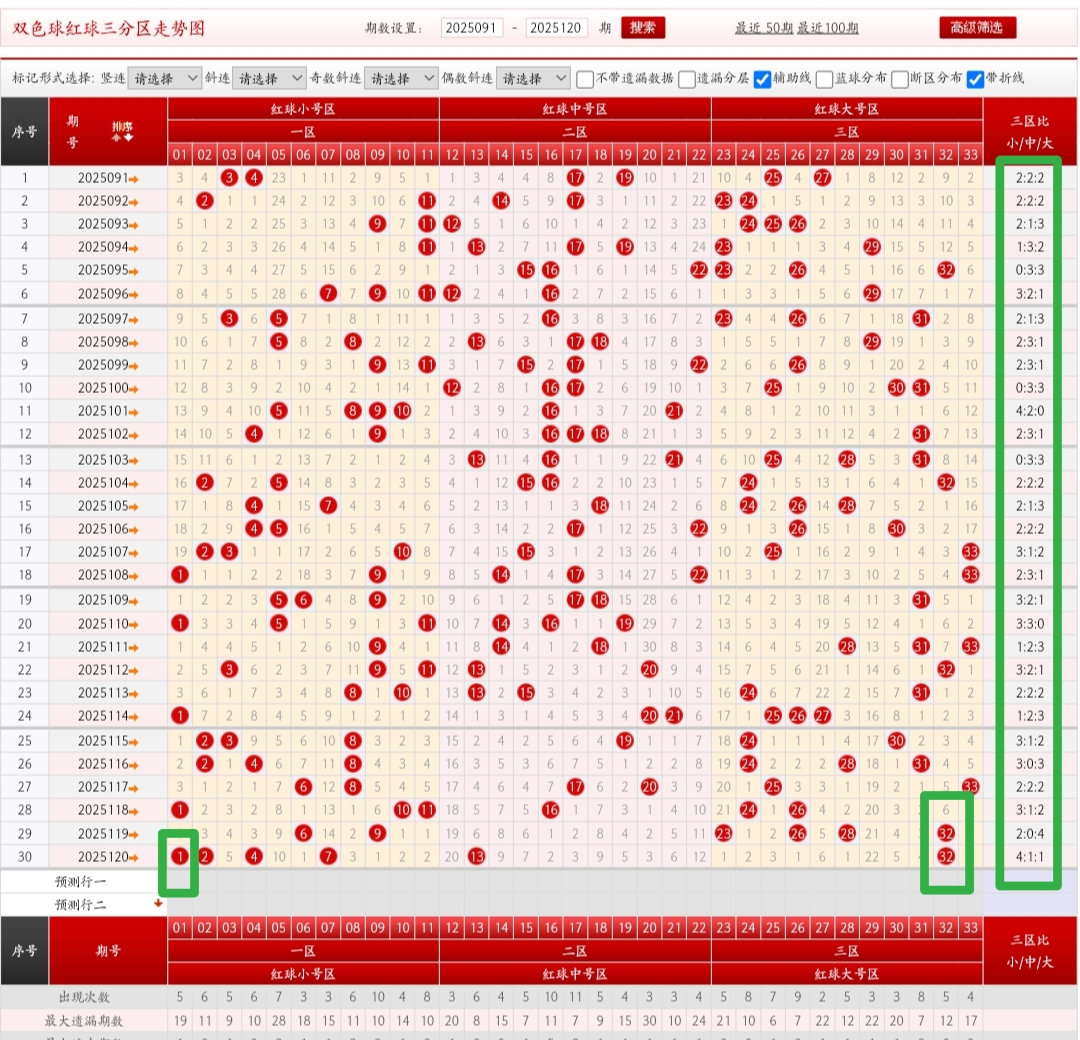
Task: Click the 预测行二 prediction row label
Action: (81, 905)
